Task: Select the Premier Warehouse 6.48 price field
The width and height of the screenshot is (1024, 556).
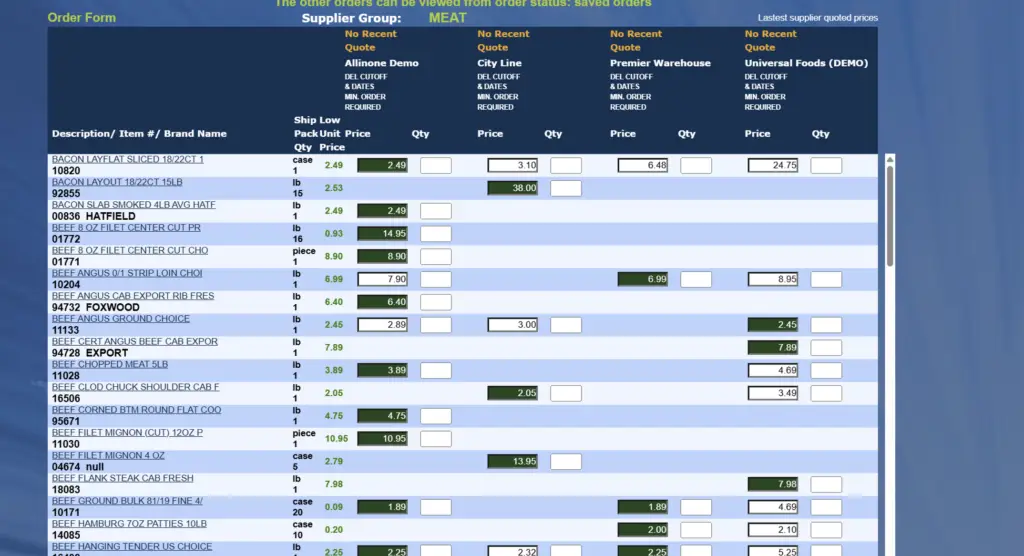Action: (x=643, y=166)
